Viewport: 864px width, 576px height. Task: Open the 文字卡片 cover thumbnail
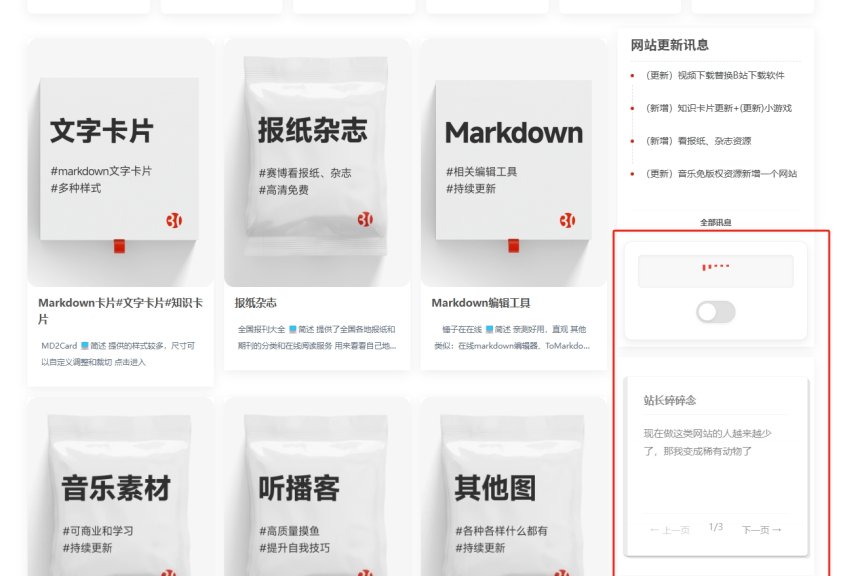tap(120, 160)
